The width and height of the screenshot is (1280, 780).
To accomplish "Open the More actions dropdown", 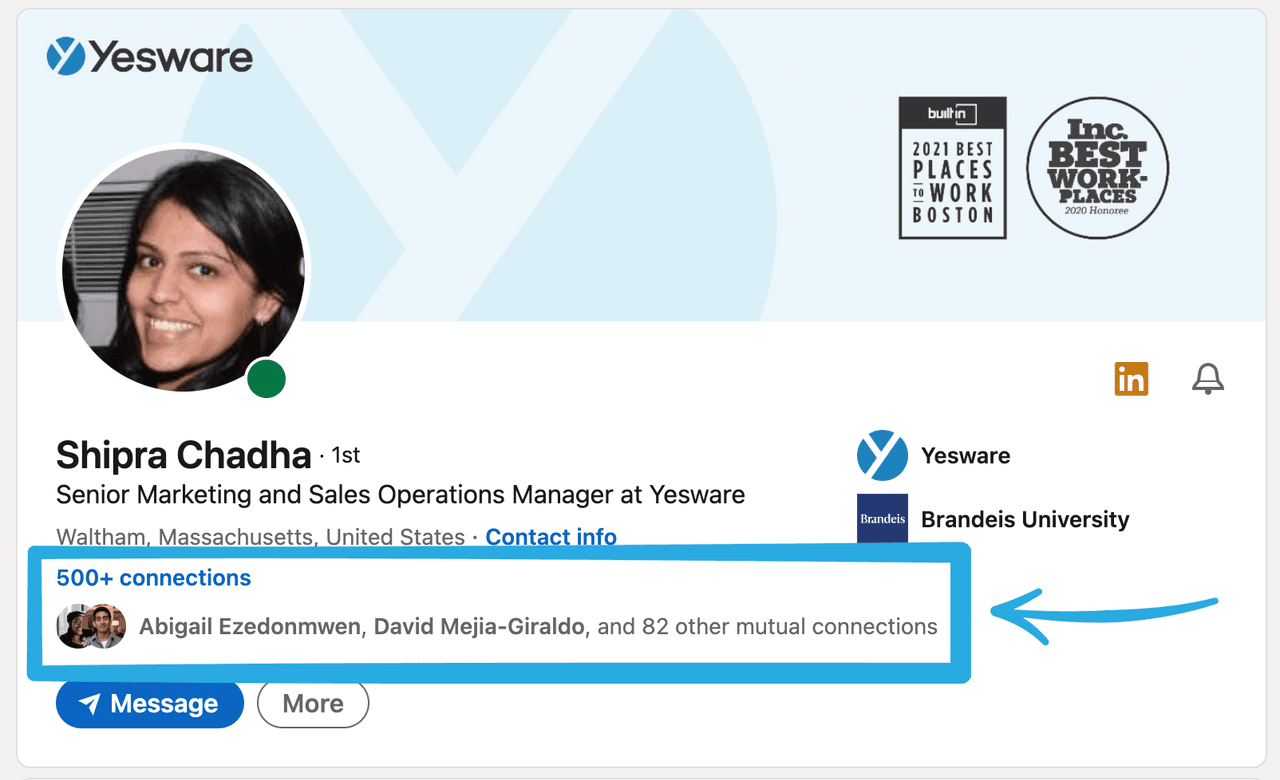I will point(313,704).
